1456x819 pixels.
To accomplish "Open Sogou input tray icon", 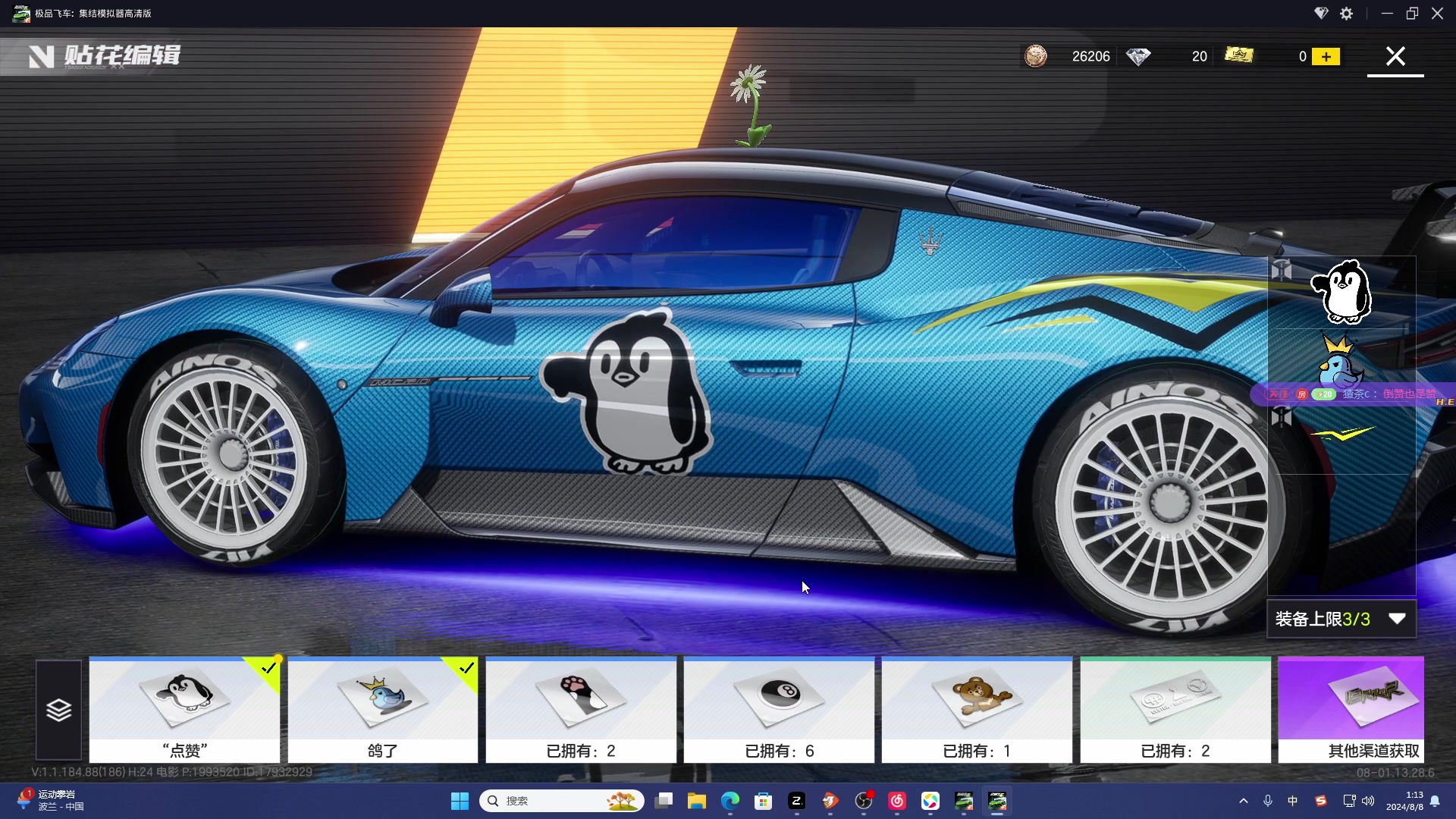I will coord(1321,801).
